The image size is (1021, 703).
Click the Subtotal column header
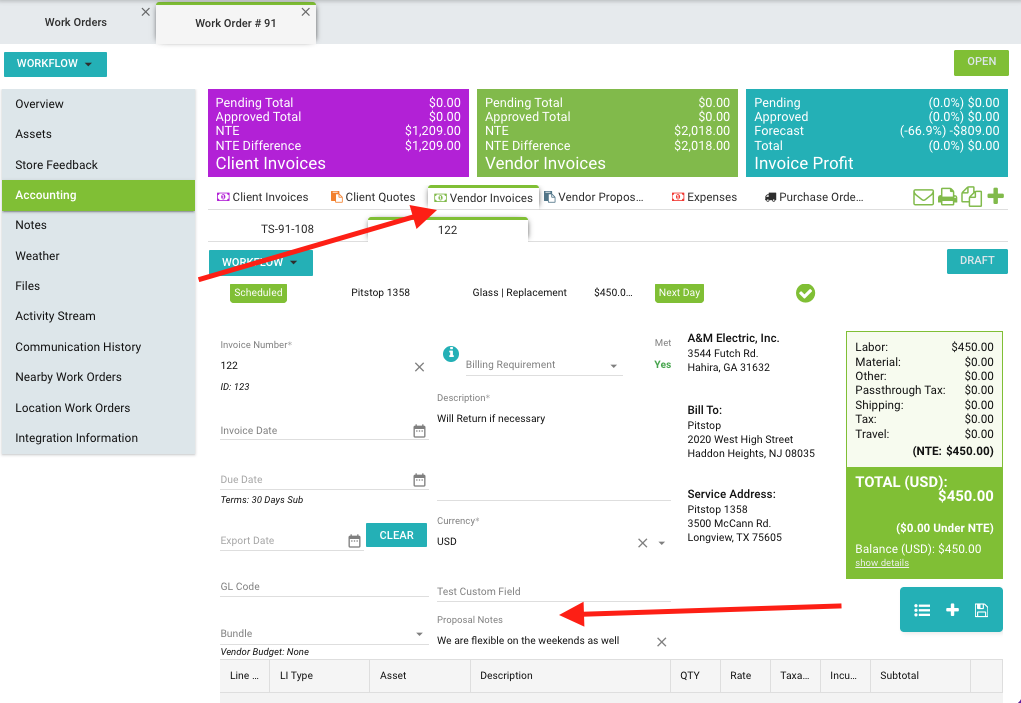(920, 676)
